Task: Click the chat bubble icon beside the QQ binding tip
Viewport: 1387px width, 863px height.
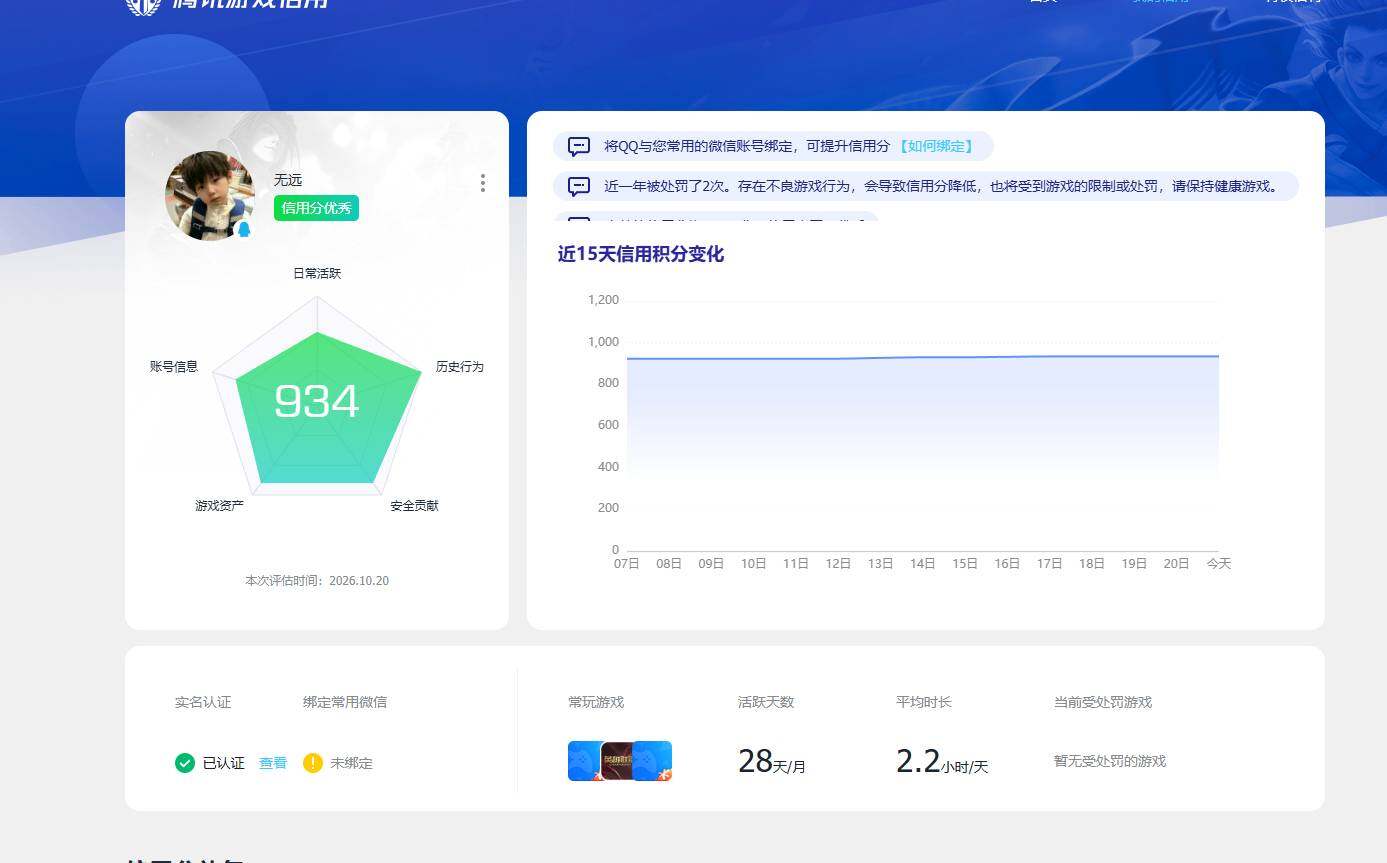Action: (x=579, y=147)
